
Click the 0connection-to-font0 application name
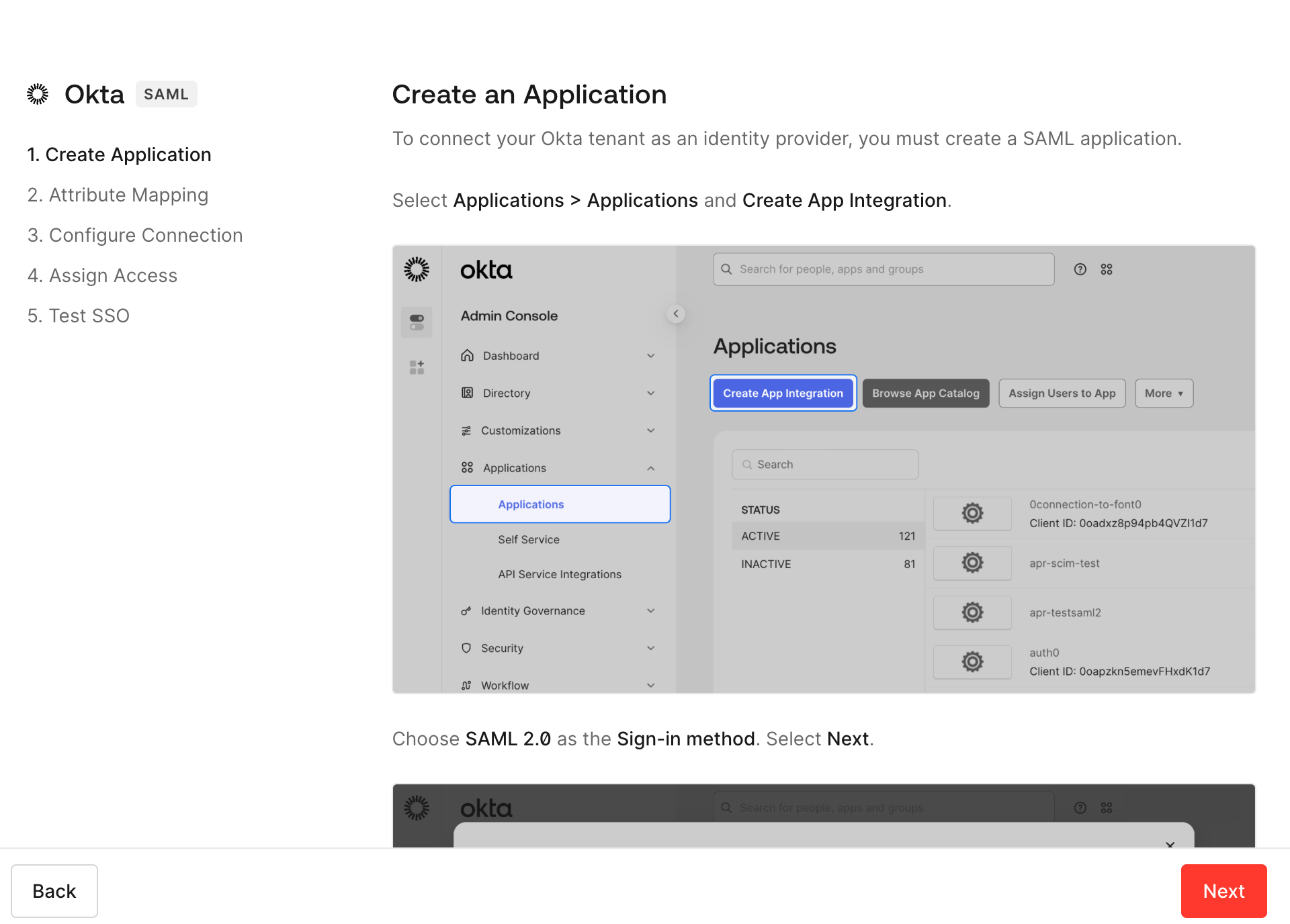[1085, 504]
